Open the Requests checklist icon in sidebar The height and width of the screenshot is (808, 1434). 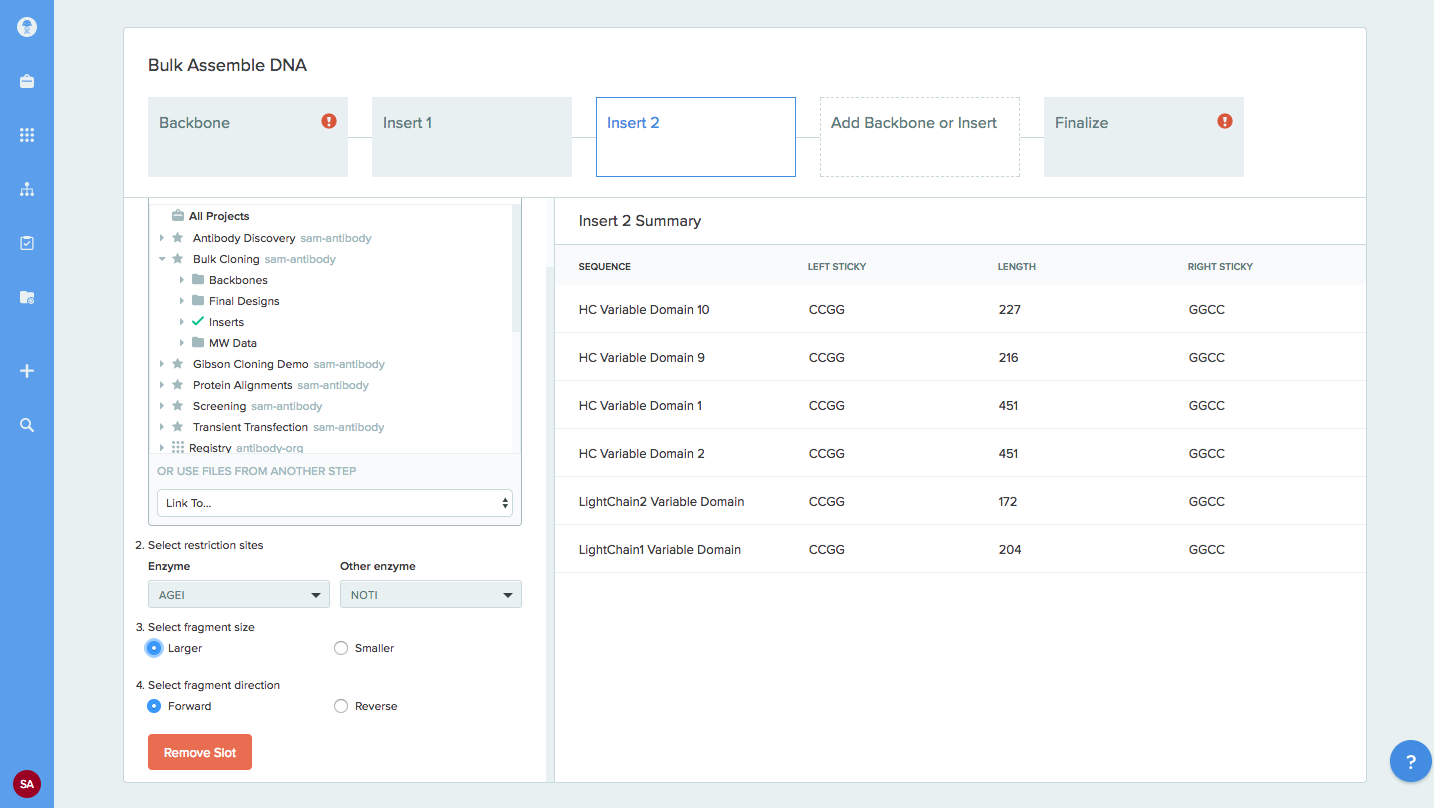(x=27, y=243)
